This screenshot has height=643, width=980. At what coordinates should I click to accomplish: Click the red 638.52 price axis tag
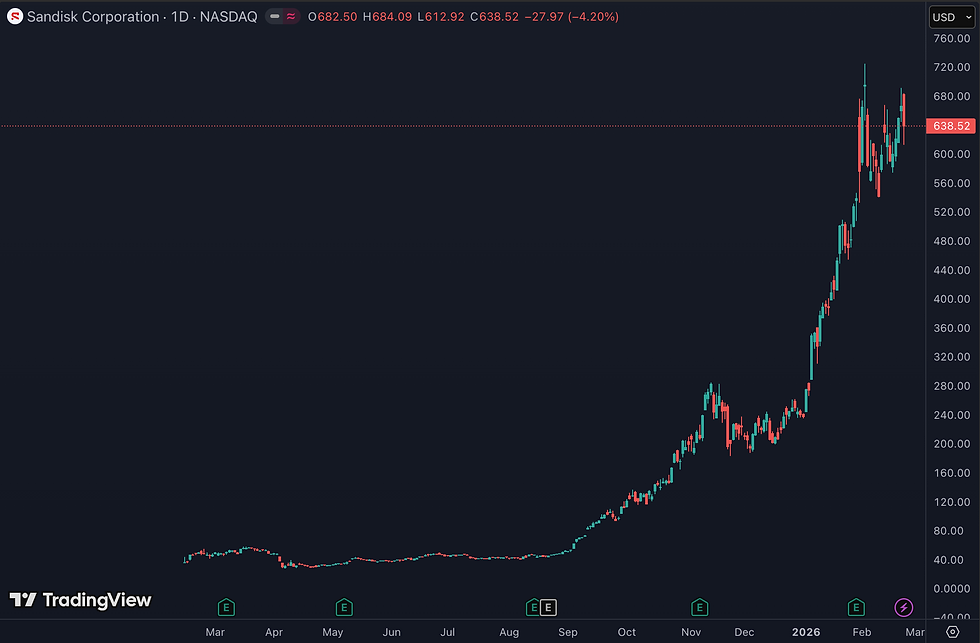[951, 126]
